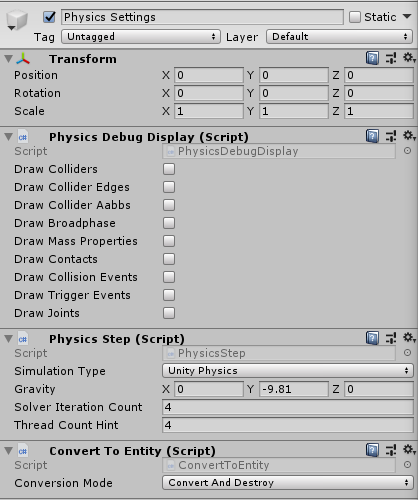Enable Draw Trigger Events checkbox
Image resolution: width=418 pixels, height=500 pixels.
point(169,295)
